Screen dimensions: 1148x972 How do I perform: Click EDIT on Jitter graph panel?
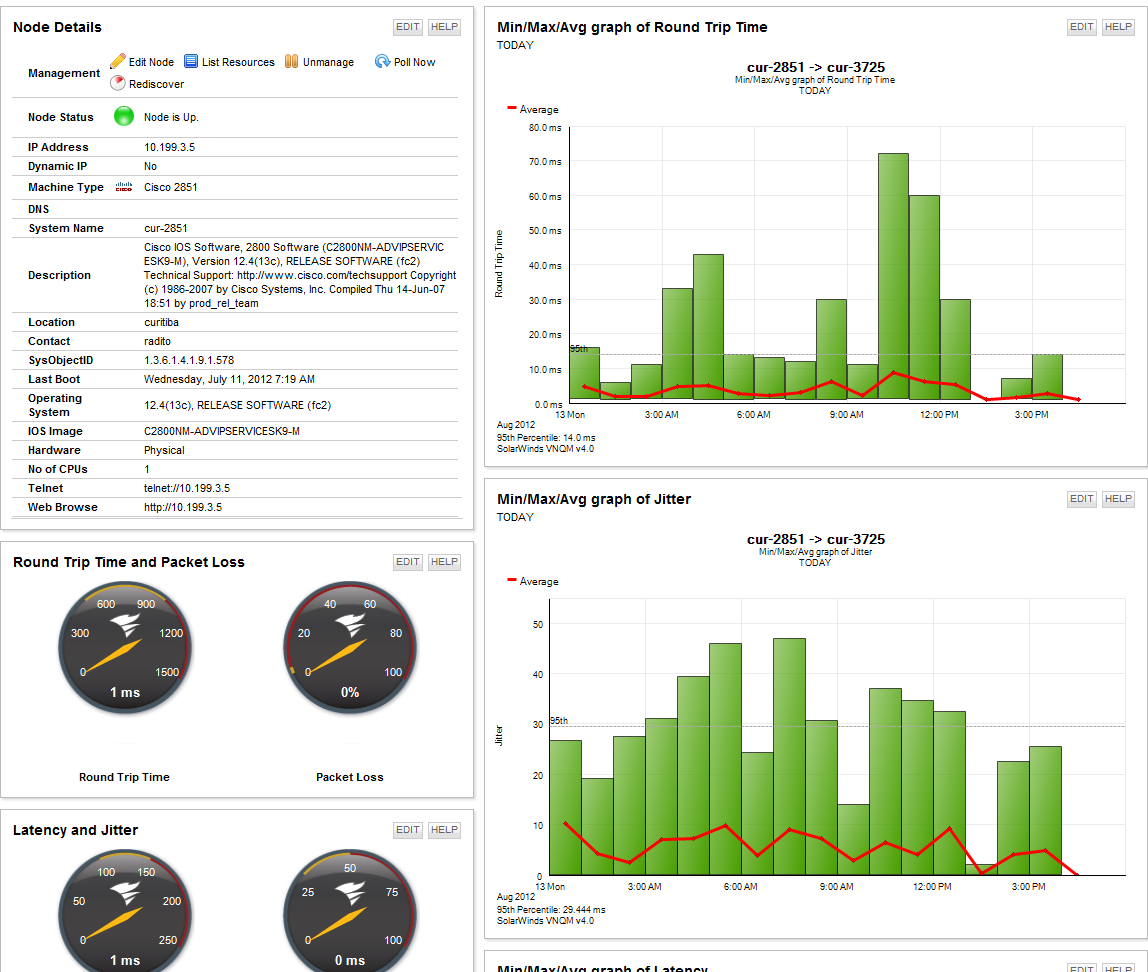click(1081, 499)
